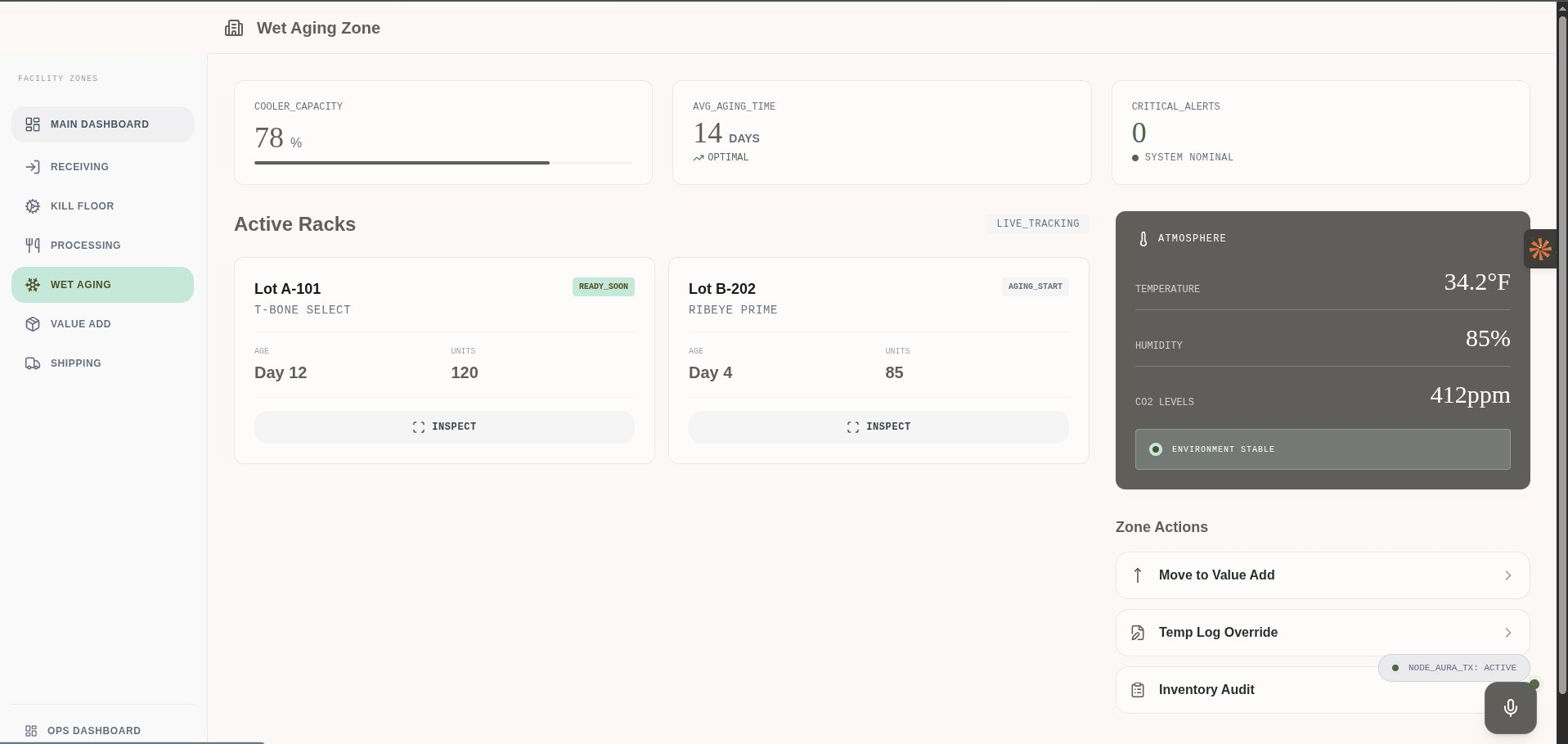Choose Move to Value Add action
The height and width of the screenshot is (744, 1568).
[1323, 575]
